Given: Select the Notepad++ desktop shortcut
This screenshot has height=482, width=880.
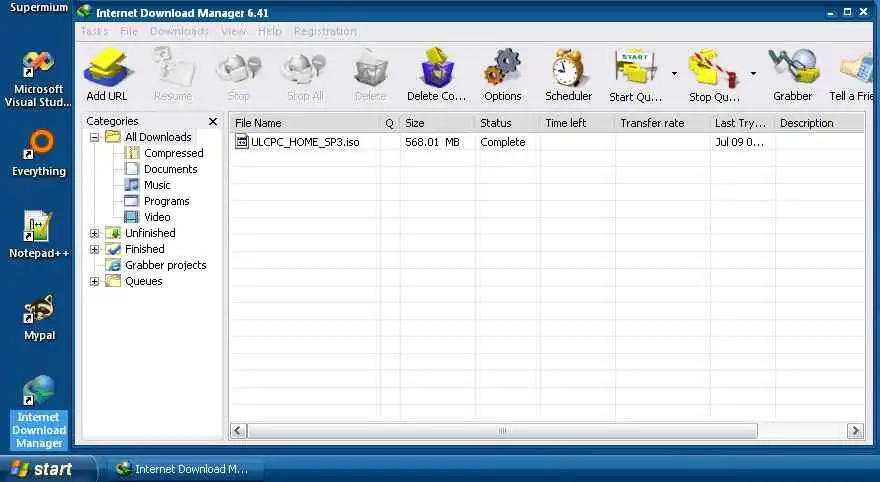Looking at the screenshot, I should point(39,235).
